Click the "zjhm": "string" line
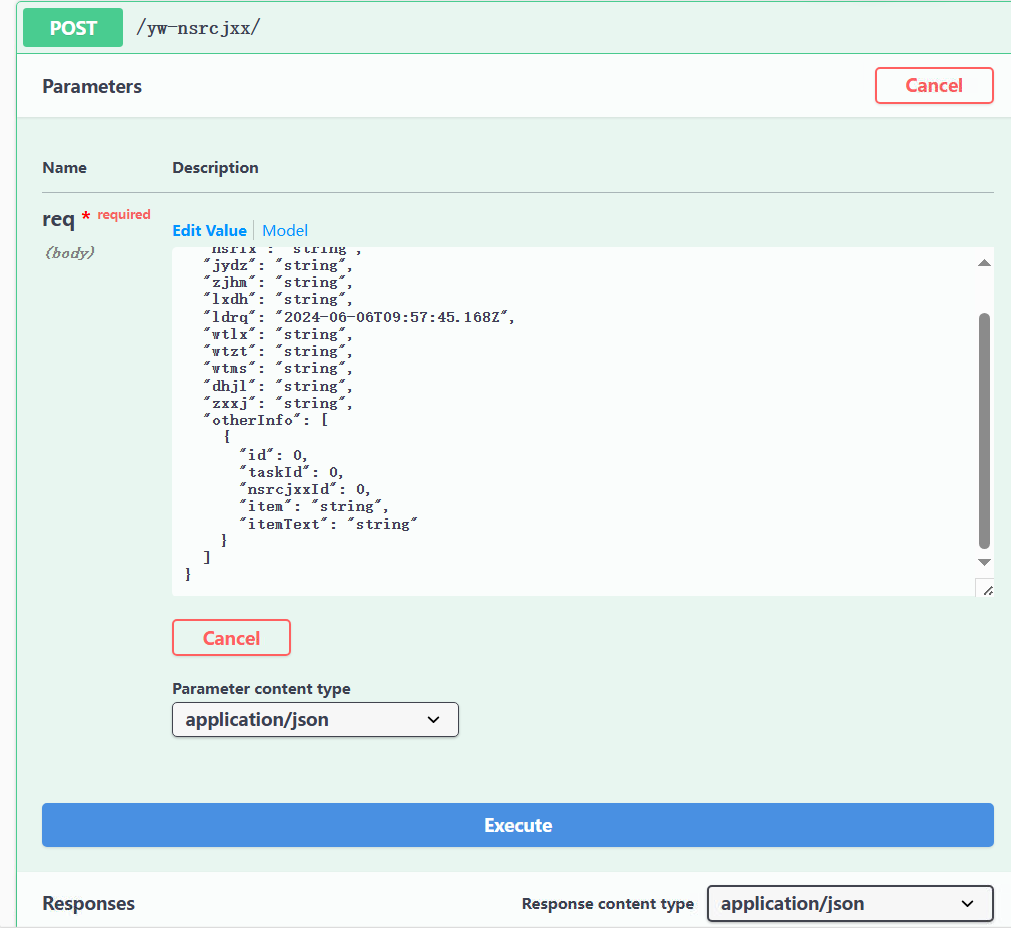The image size is (1011, 928). coord(278,282)
